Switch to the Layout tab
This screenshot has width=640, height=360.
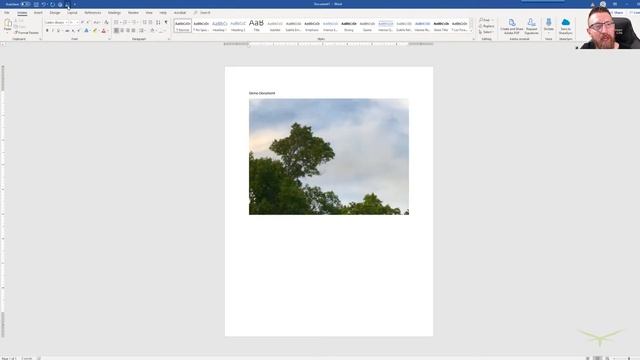tap(72, 13)
